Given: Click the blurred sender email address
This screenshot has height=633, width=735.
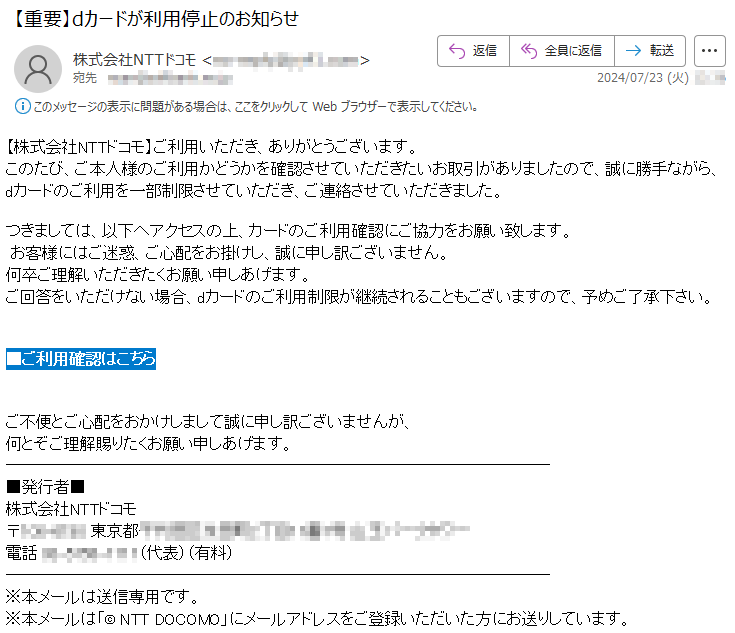Looking at the screenshot, I should tap(286, 61).
